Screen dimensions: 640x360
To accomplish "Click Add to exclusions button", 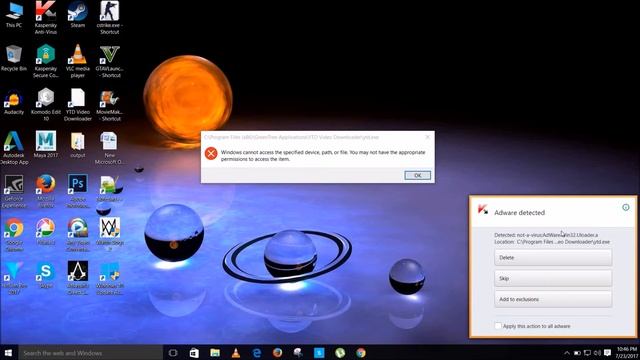I will tap(553, 299).
